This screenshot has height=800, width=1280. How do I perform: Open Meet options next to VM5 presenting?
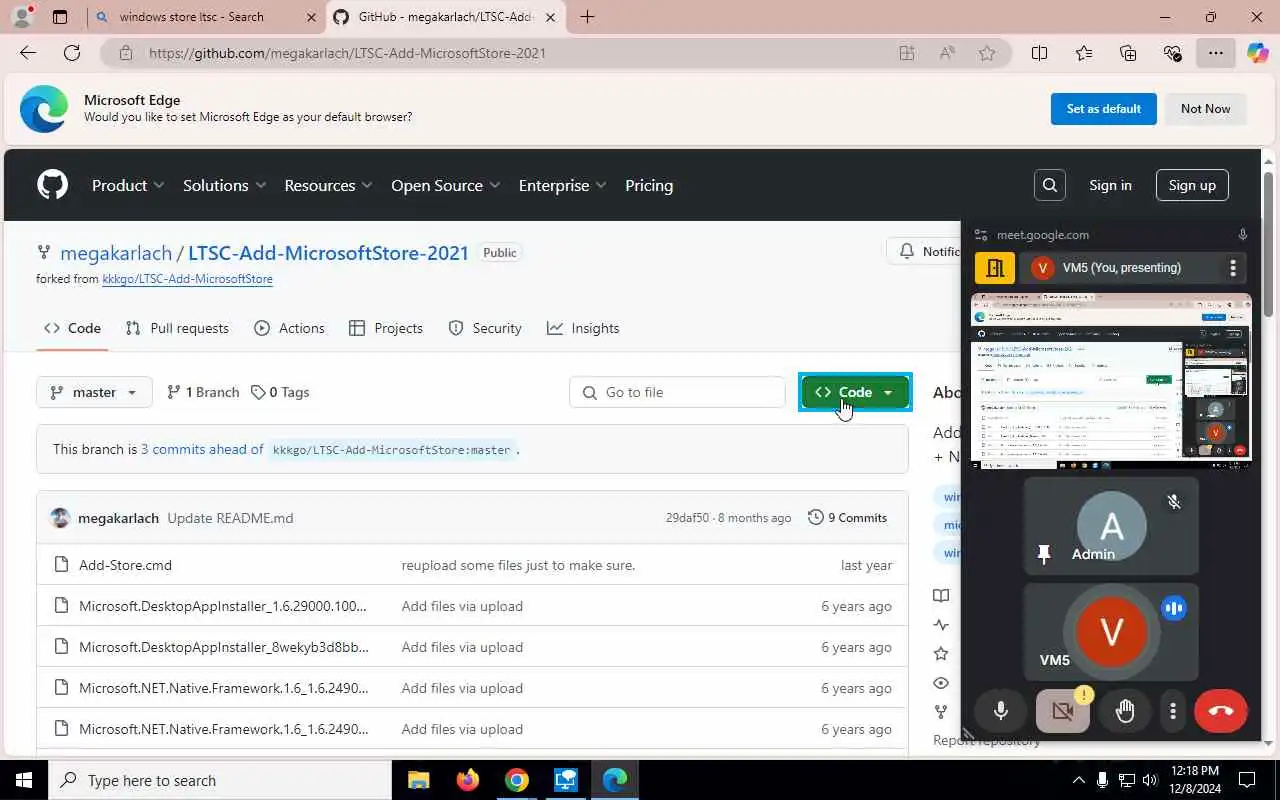1233,268
